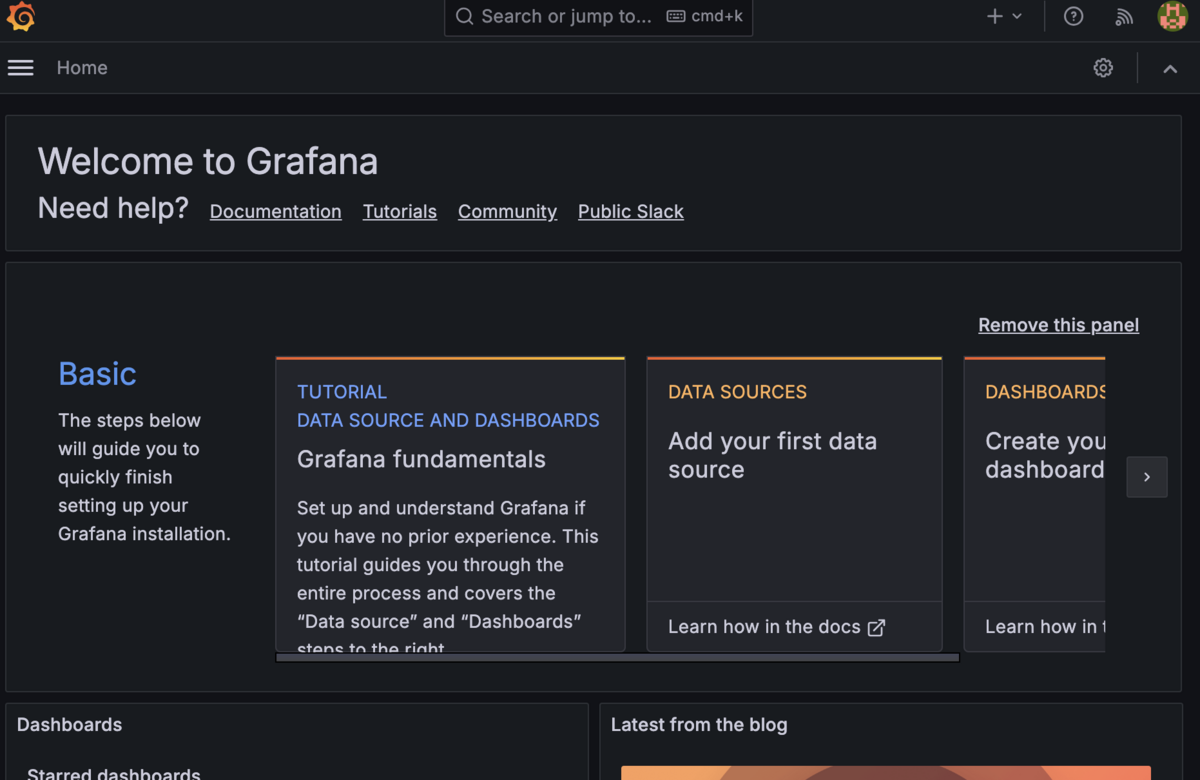
Task: Open the Tutorials link
Action: click(400, 212)
